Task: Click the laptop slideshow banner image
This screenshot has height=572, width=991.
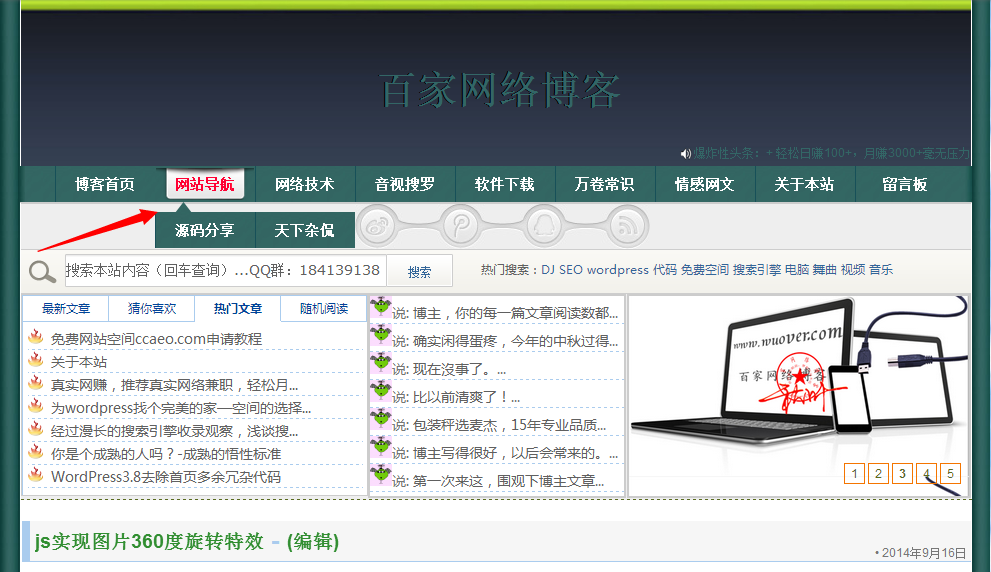Action: 799,396
